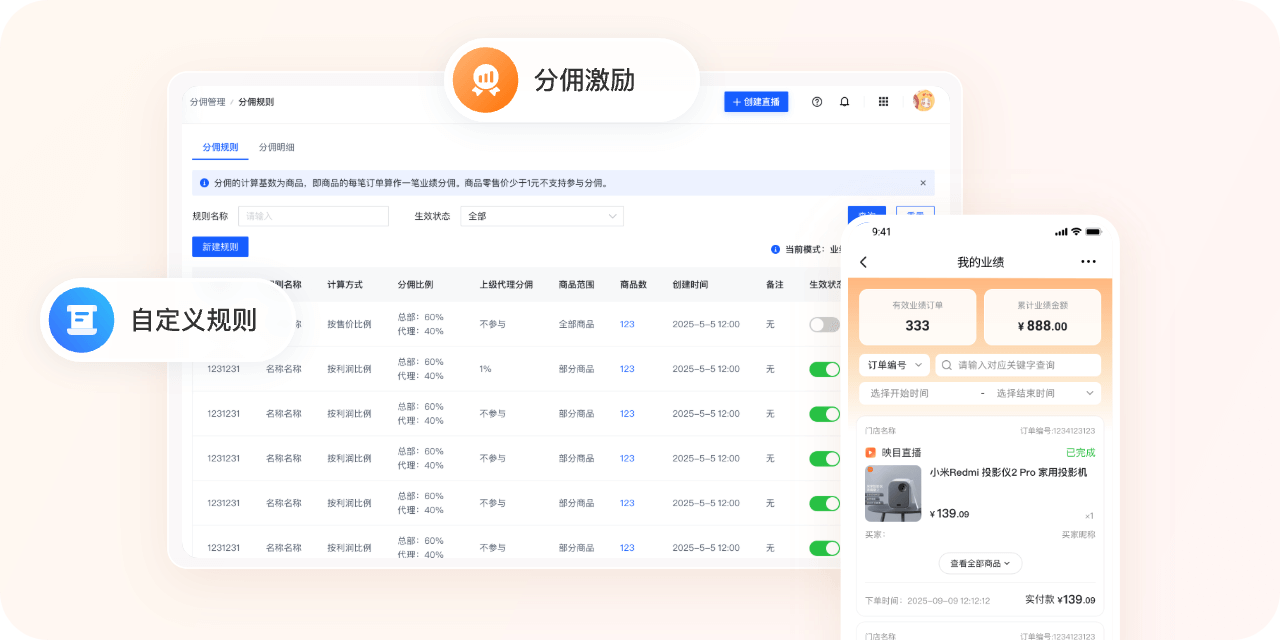Open the notification bell icon

coord(845,102)
